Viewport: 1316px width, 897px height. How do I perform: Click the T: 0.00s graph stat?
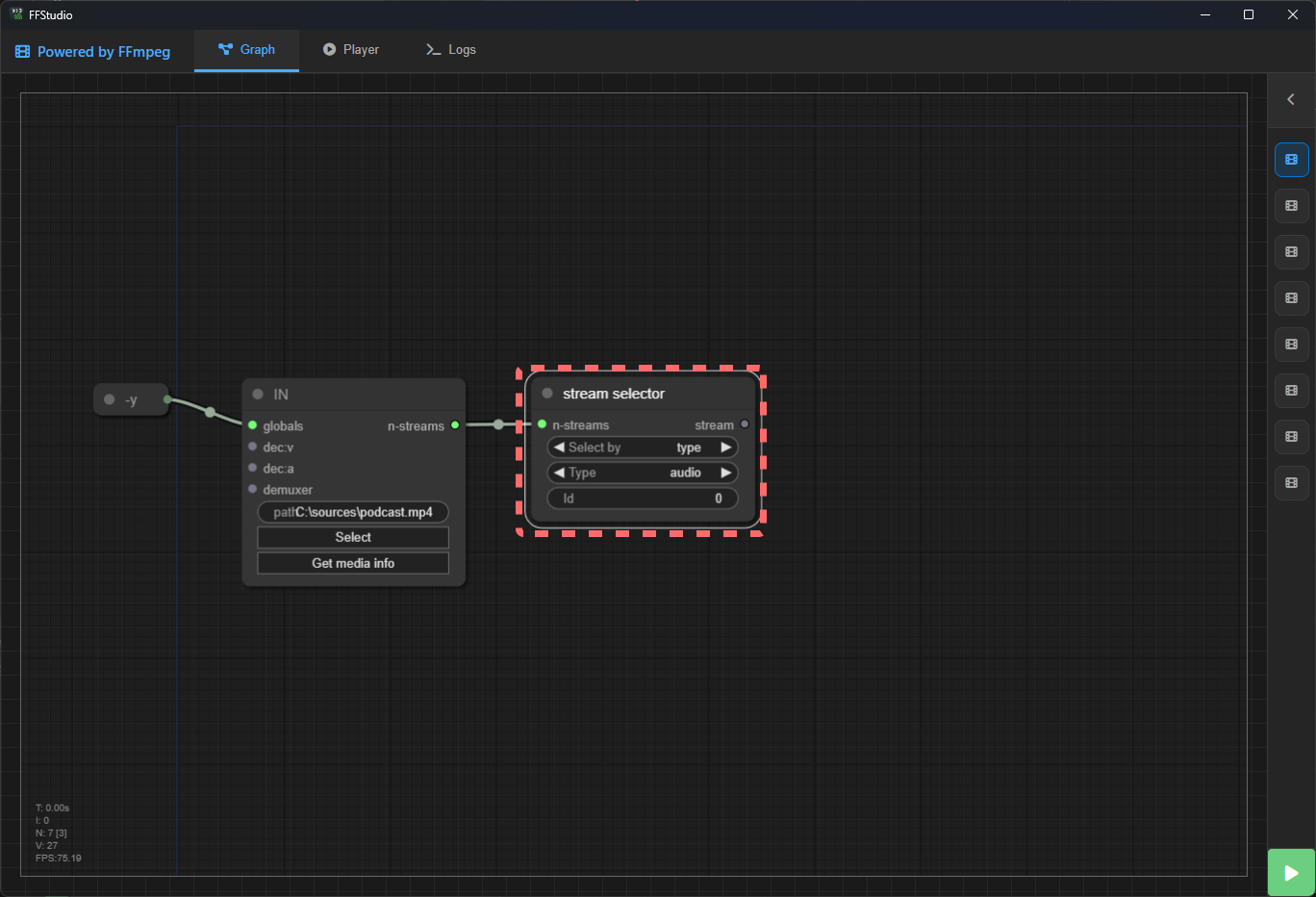53,808
